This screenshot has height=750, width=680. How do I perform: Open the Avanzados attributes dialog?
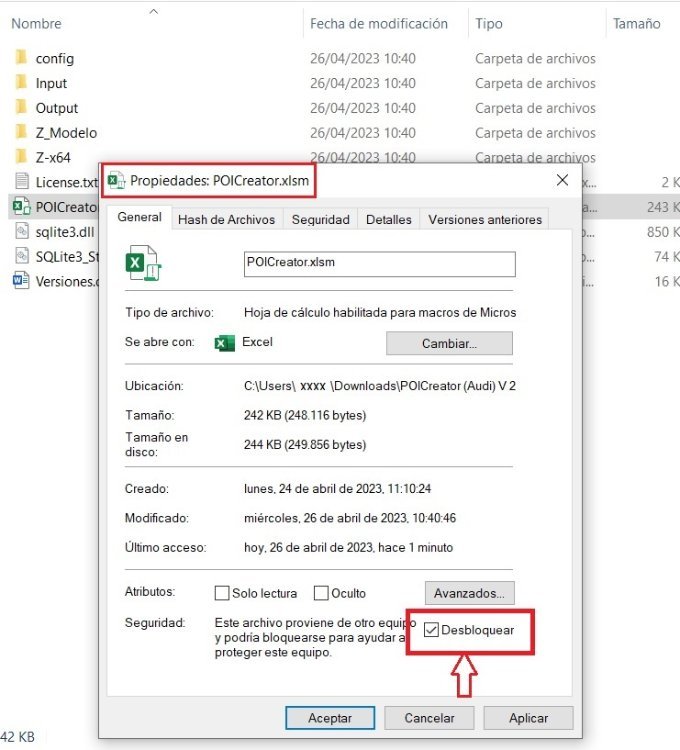pos(469,593)
